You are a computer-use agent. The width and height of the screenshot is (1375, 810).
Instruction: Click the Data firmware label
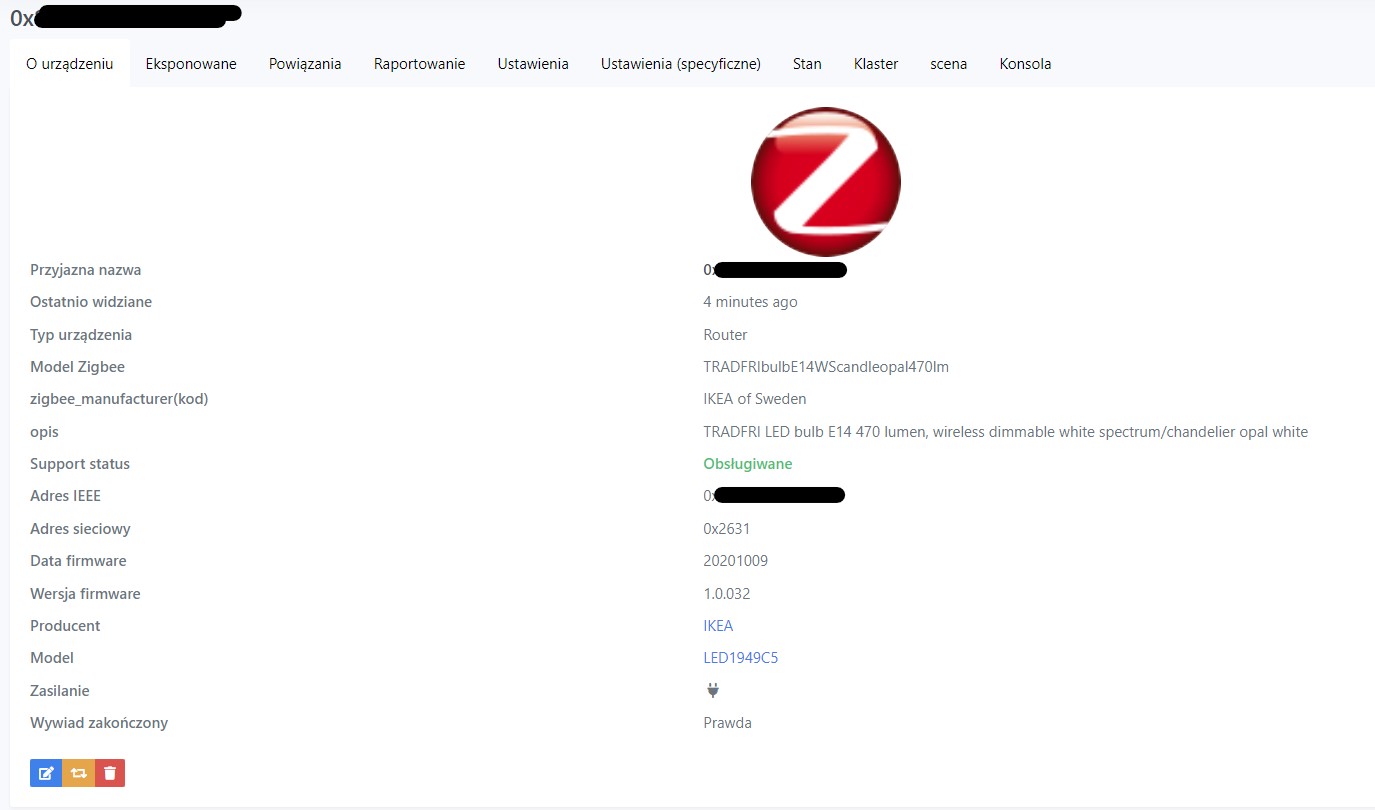point(79,561)
